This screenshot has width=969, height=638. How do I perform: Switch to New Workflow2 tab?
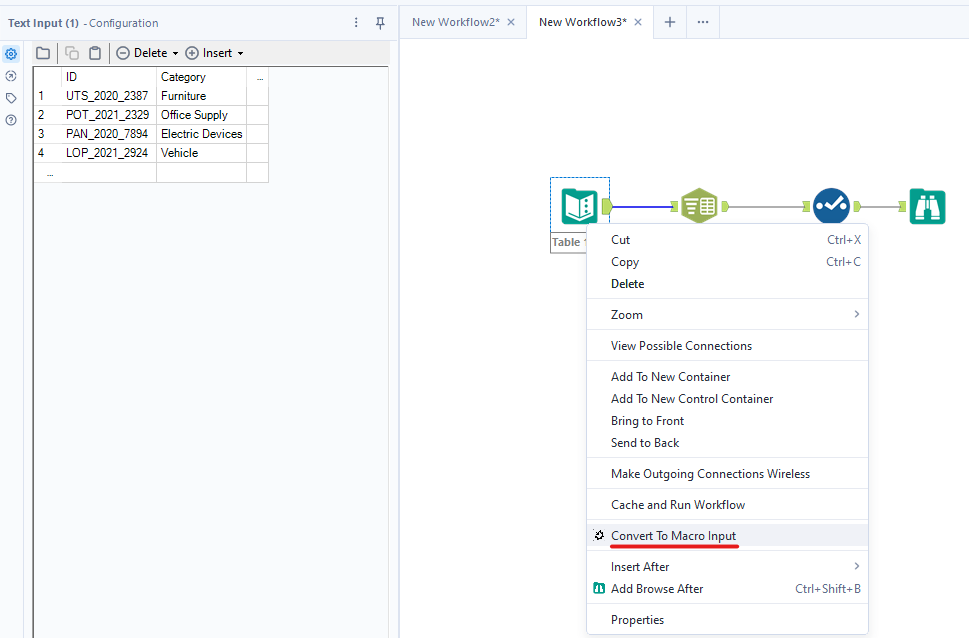coord(455,22)
